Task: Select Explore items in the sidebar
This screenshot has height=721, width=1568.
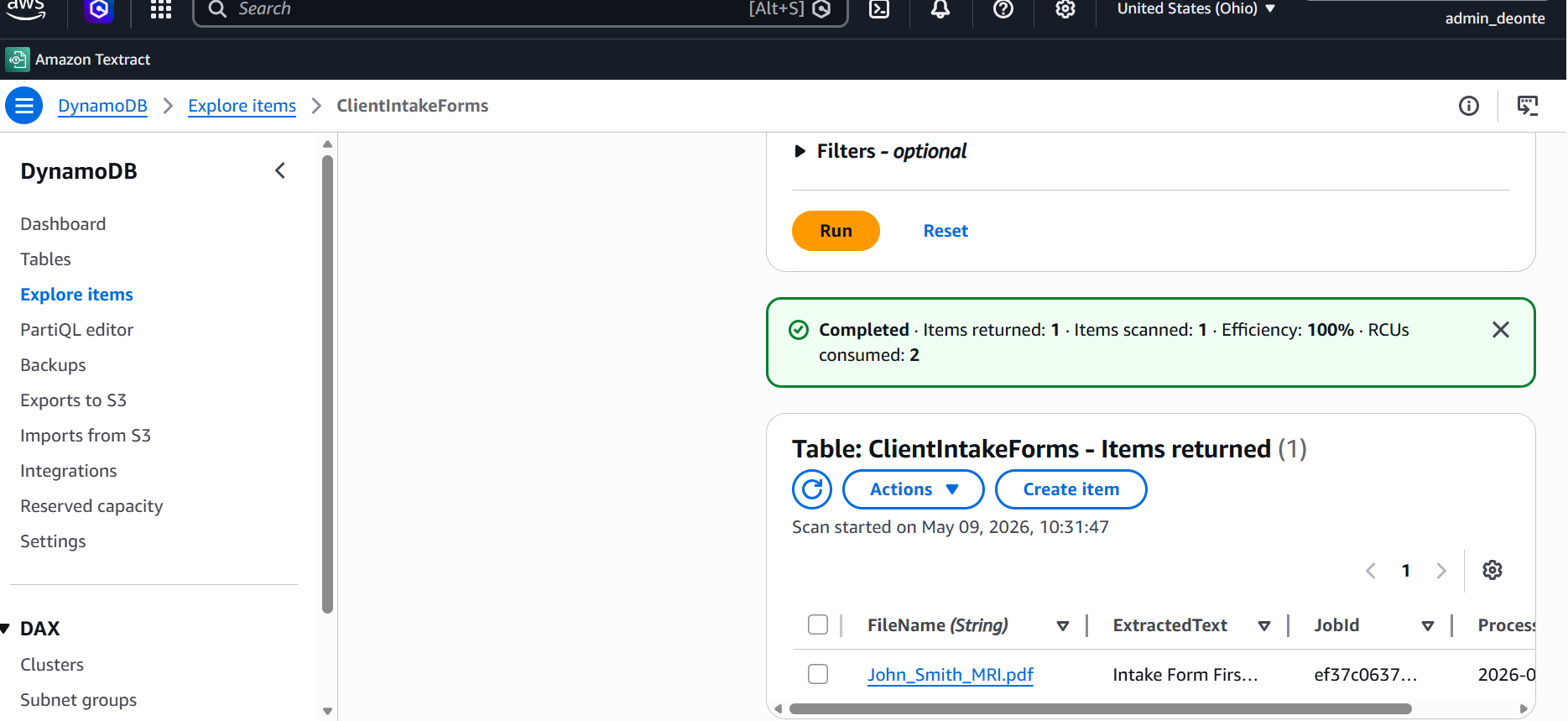Action: click(76, 295)
